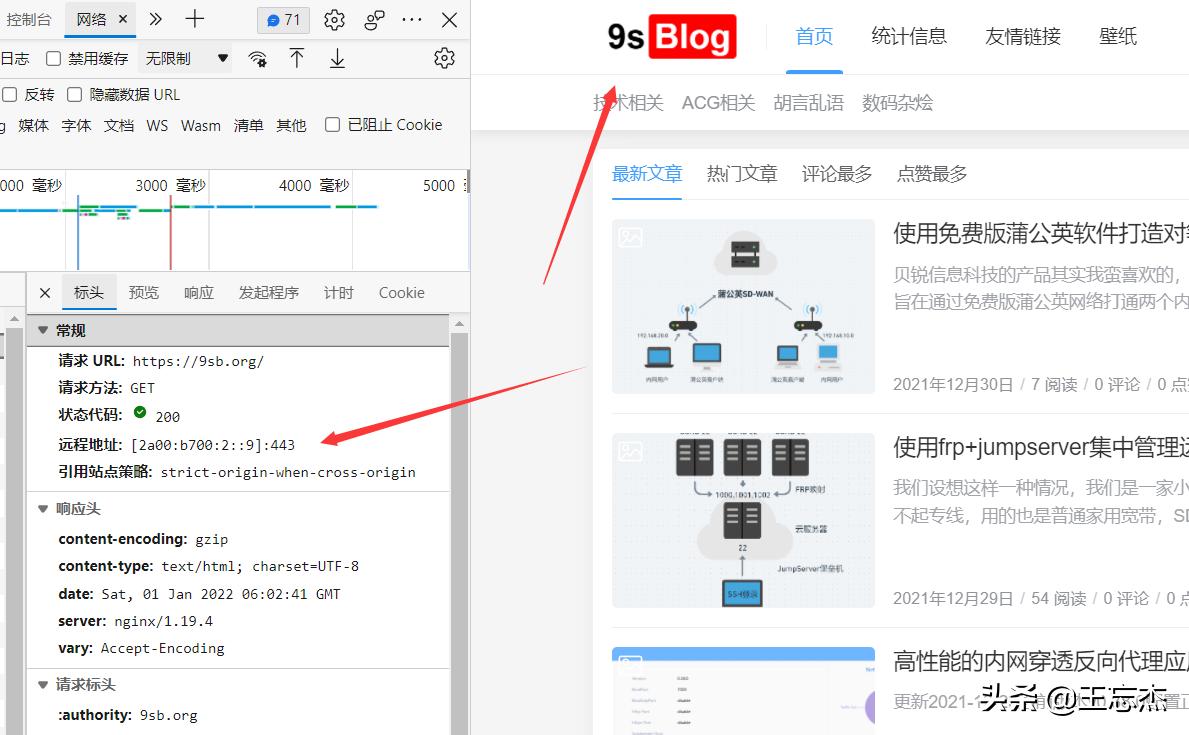Open the DevTools settings gear icon
Screen dimensions: 1189x735
(333, 19)
